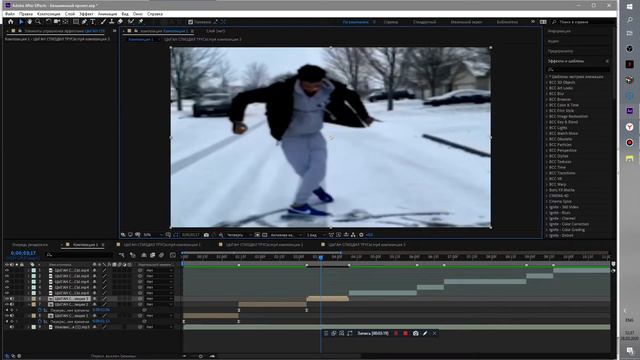This screenshot has height=360, width=640.
Task: Select the Roto Brush tool
Action: pyautogui.click(x=131, y=22)
